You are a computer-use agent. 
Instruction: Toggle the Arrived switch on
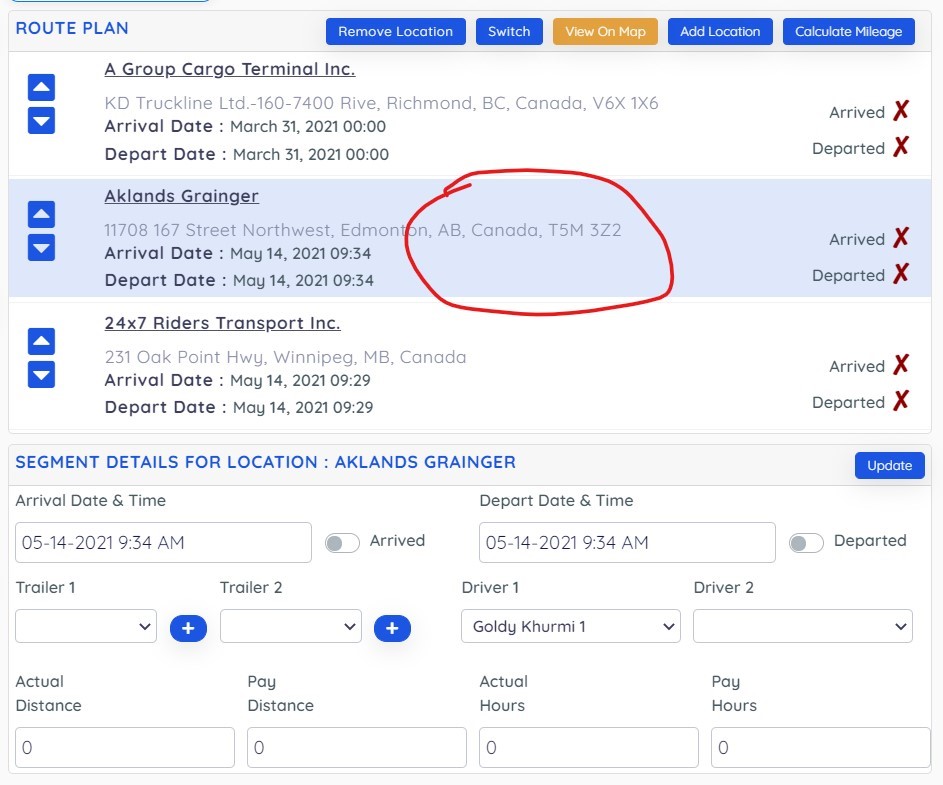(342, 542)
